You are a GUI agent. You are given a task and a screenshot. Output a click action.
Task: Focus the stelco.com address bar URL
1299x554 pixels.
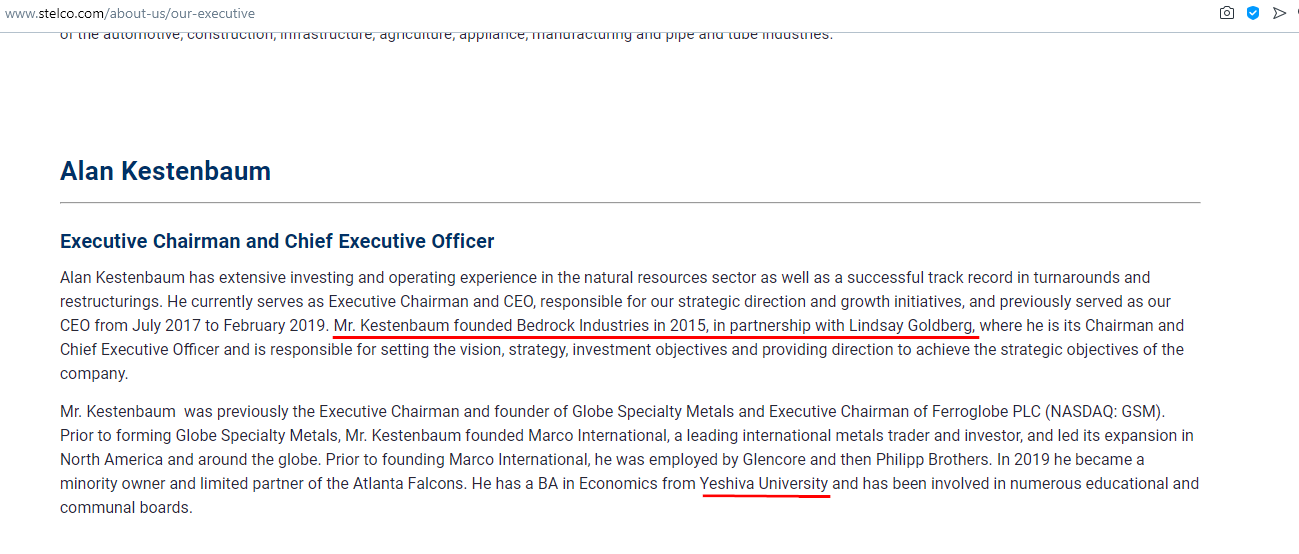click(130, 13)
